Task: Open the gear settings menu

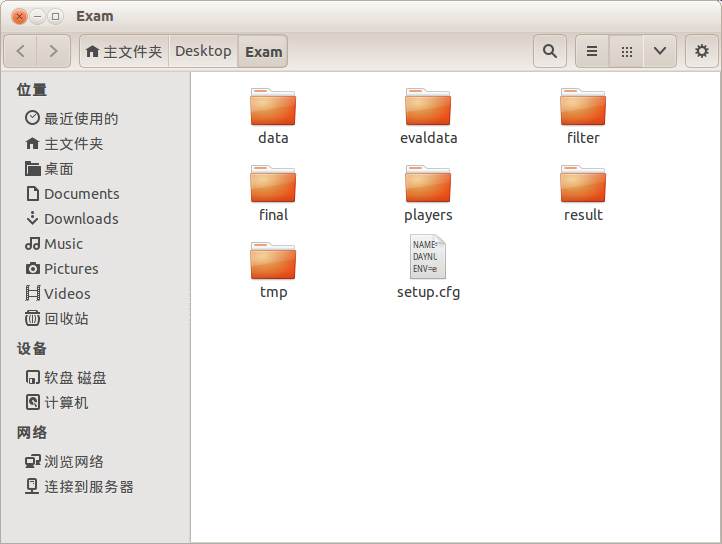Action: coord(701,51)
